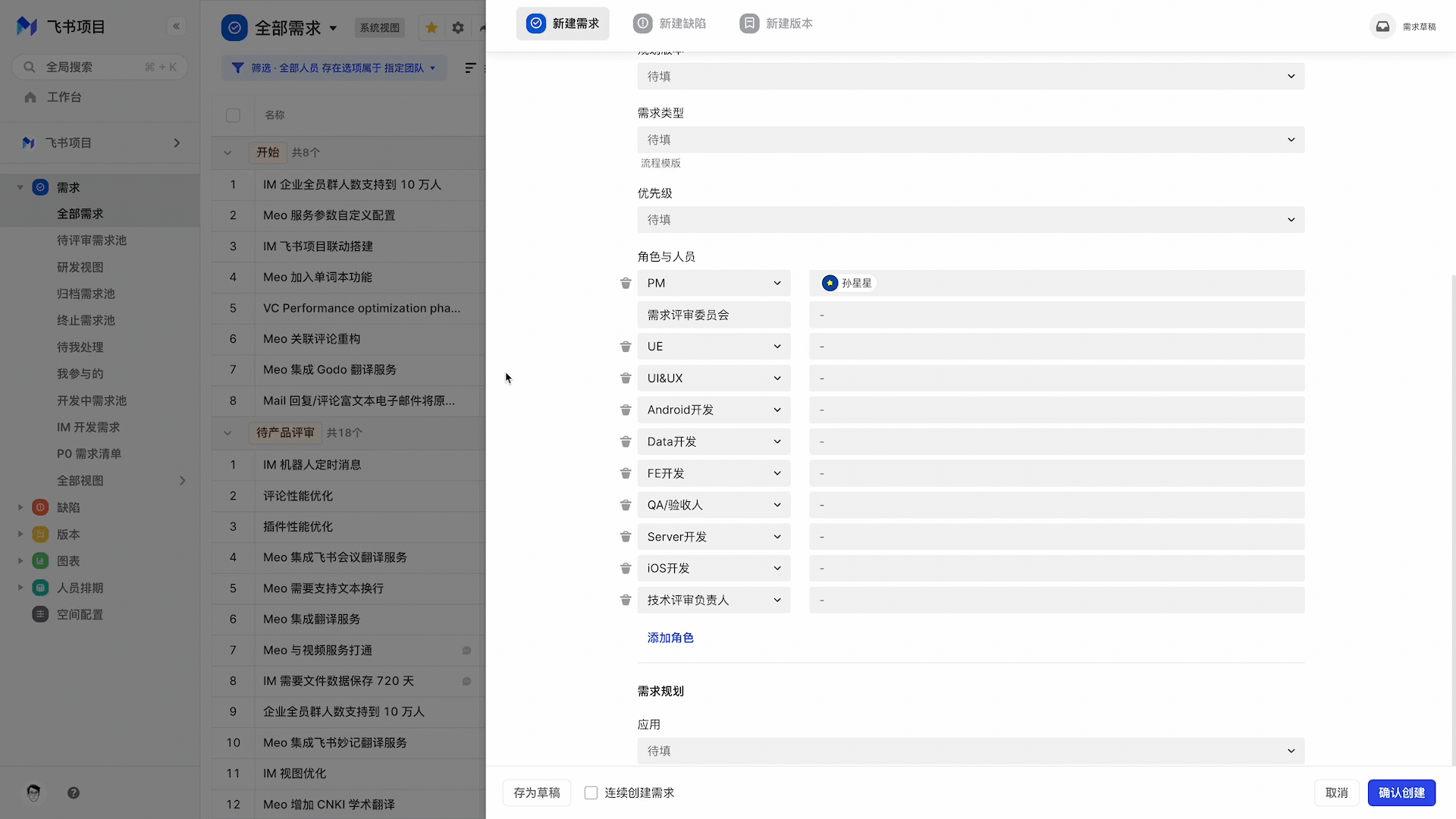Open 飞书项目 space switcher

(100, 143)
